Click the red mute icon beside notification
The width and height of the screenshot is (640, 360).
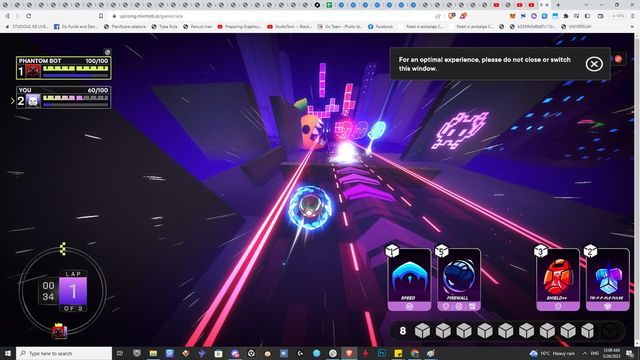tap(618, 59)
